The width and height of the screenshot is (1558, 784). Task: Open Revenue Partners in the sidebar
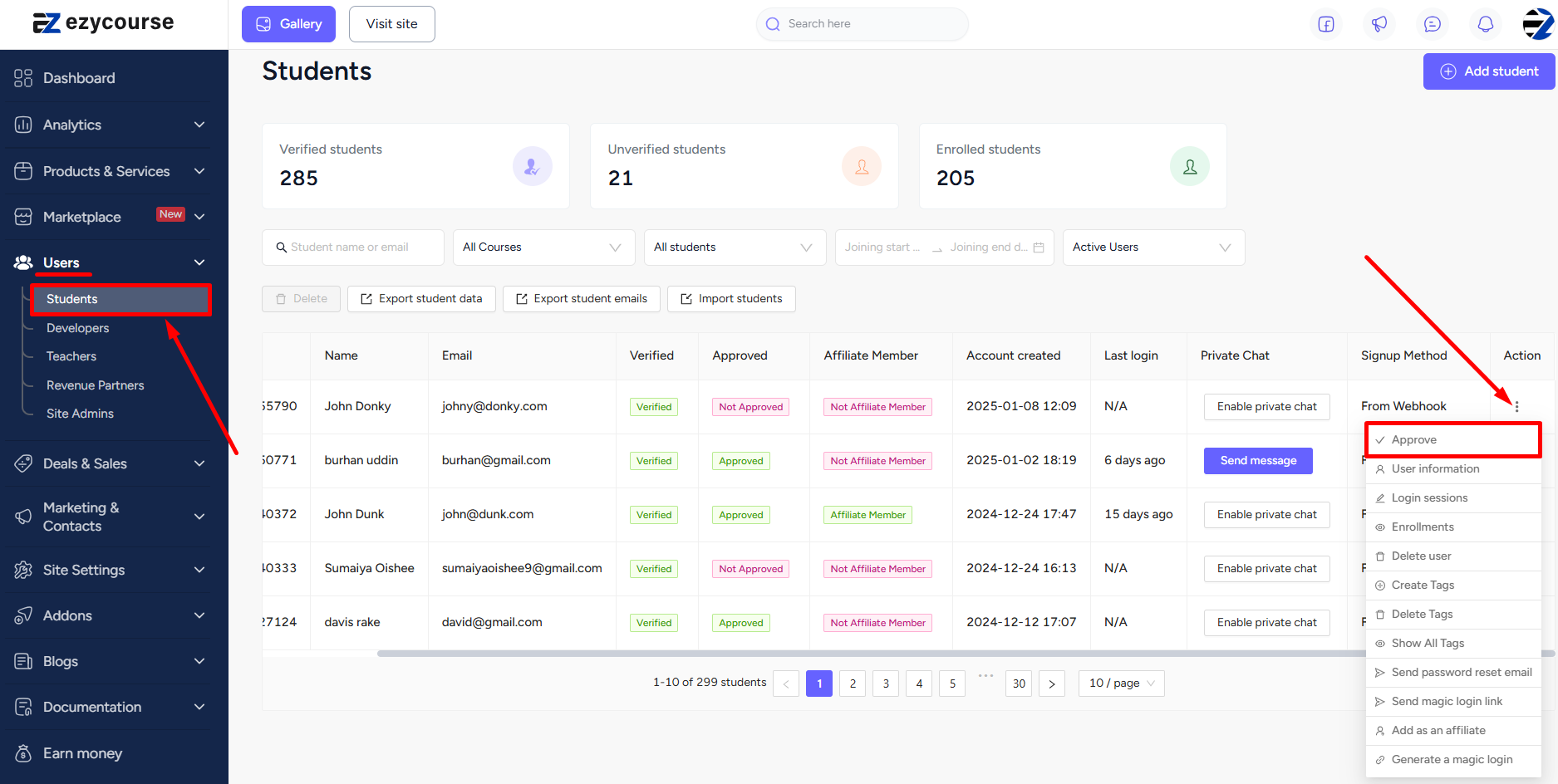point(96,385)
